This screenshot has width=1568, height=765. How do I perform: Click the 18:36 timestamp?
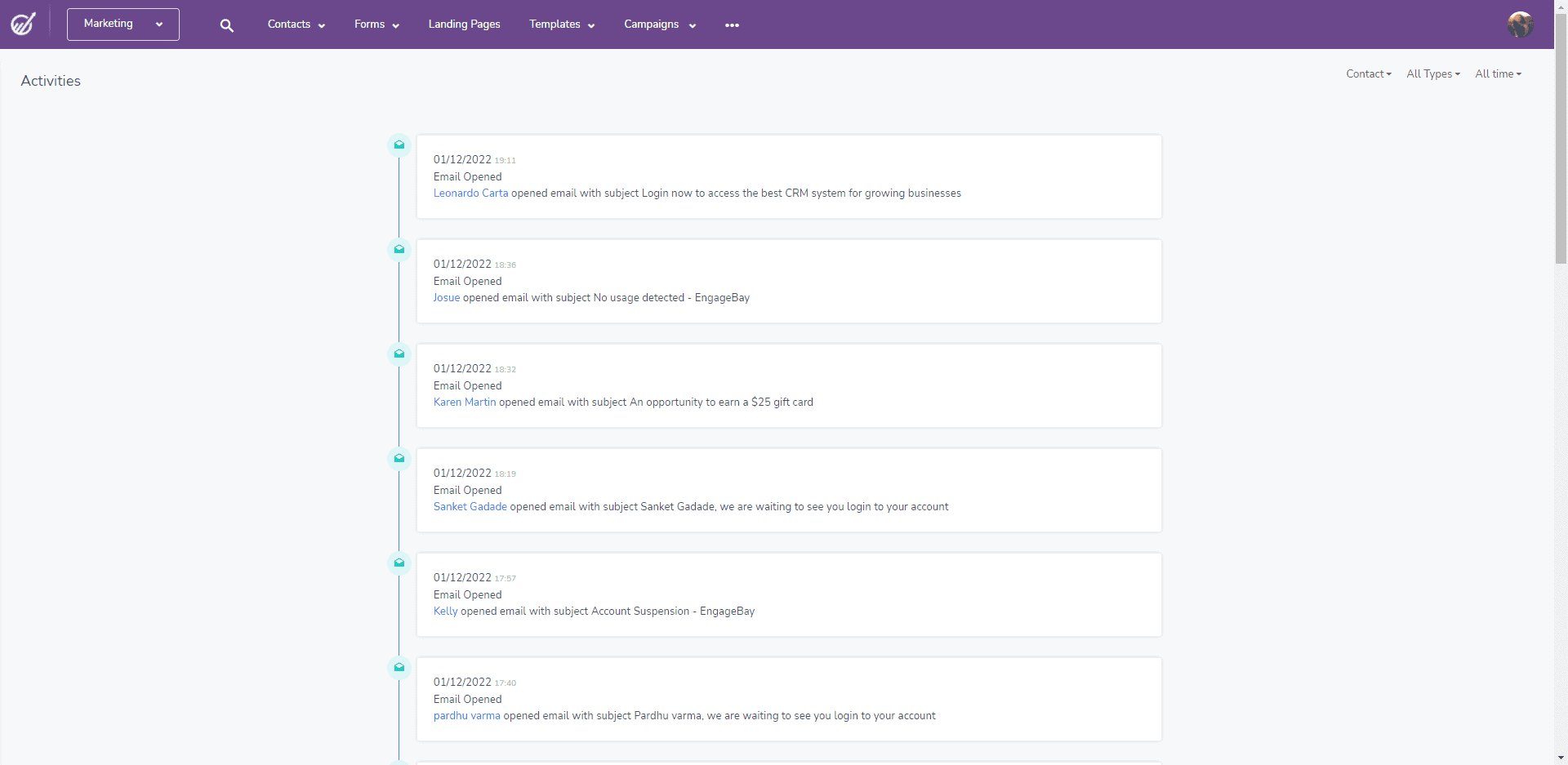click(x=505, y=265)
